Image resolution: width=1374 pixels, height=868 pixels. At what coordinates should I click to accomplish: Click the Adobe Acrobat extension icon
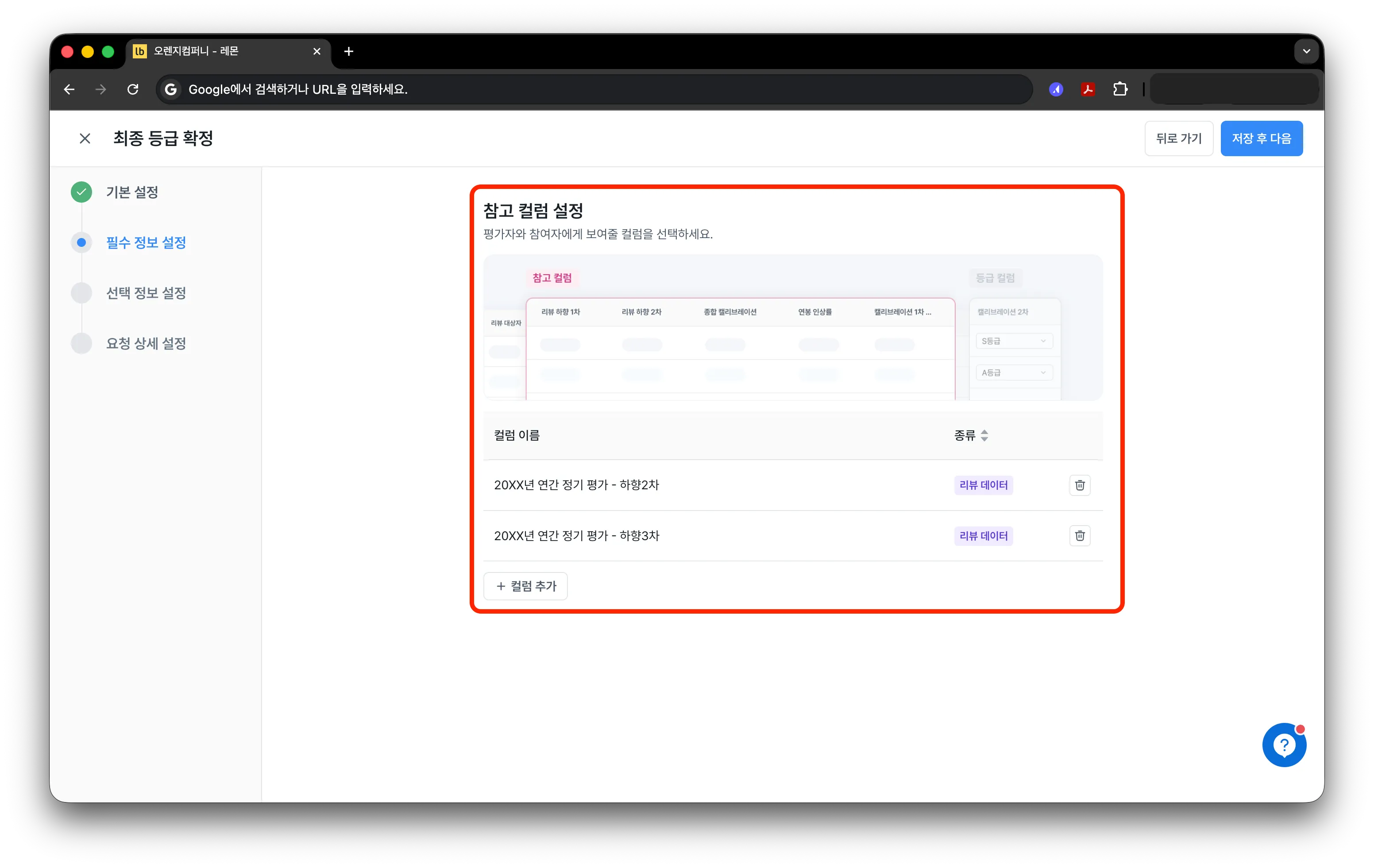1088,89
